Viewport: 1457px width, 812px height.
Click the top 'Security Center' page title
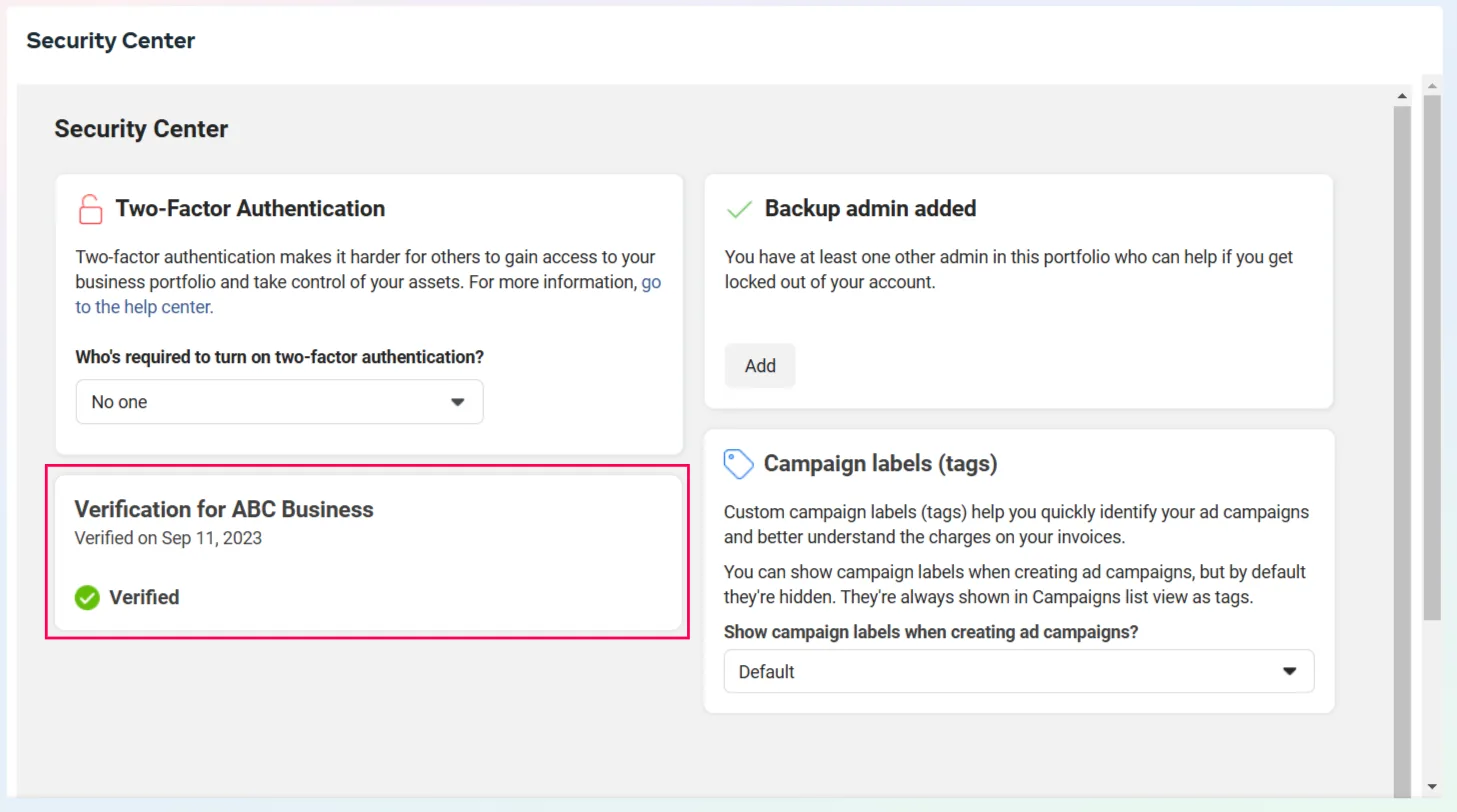(x=111, y=41)
